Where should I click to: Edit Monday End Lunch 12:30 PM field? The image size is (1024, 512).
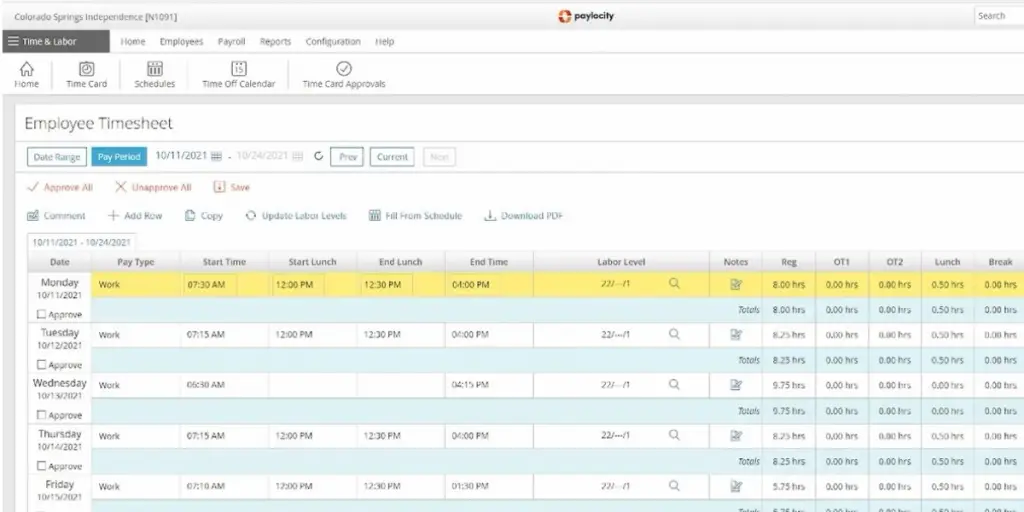click(386, 285)
